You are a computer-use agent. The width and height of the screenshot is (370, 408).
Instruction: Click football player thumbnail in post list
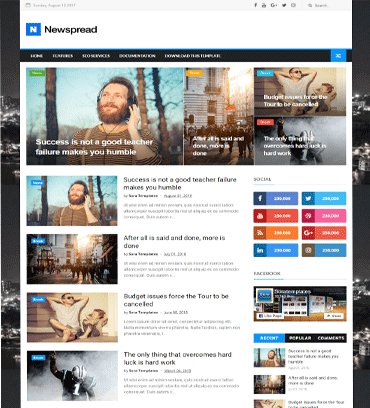click(72, 376)
